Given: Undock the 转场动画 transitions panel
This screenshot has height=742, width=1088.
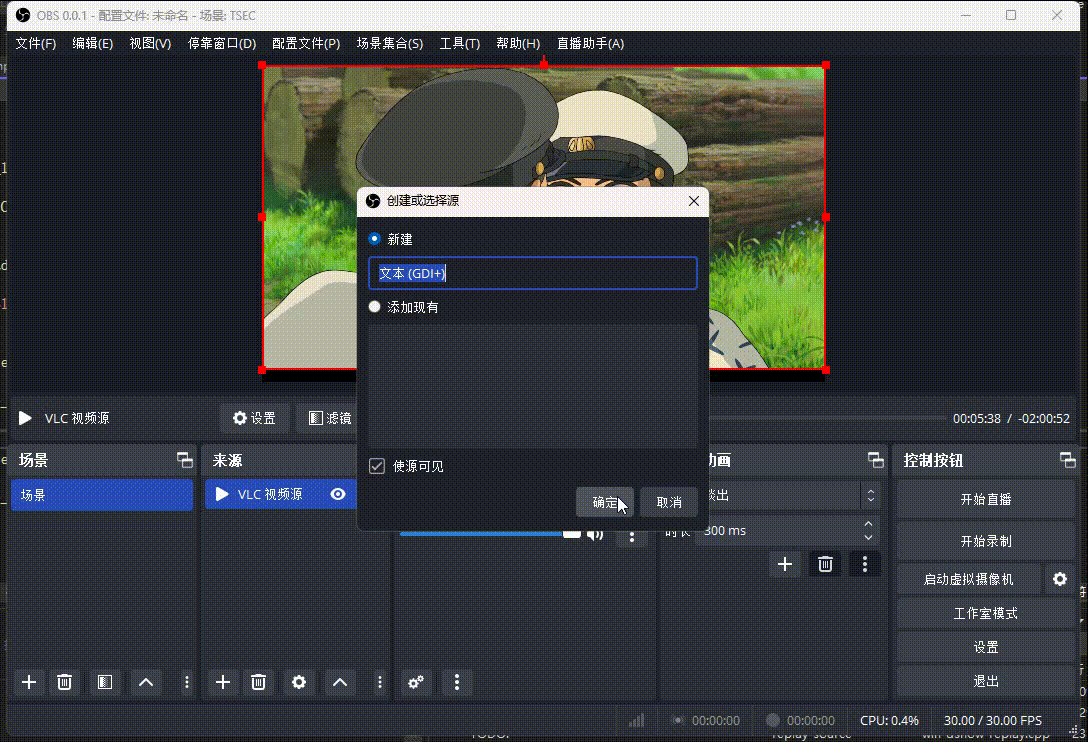Looking at the screenshot, I should point(876,459).
